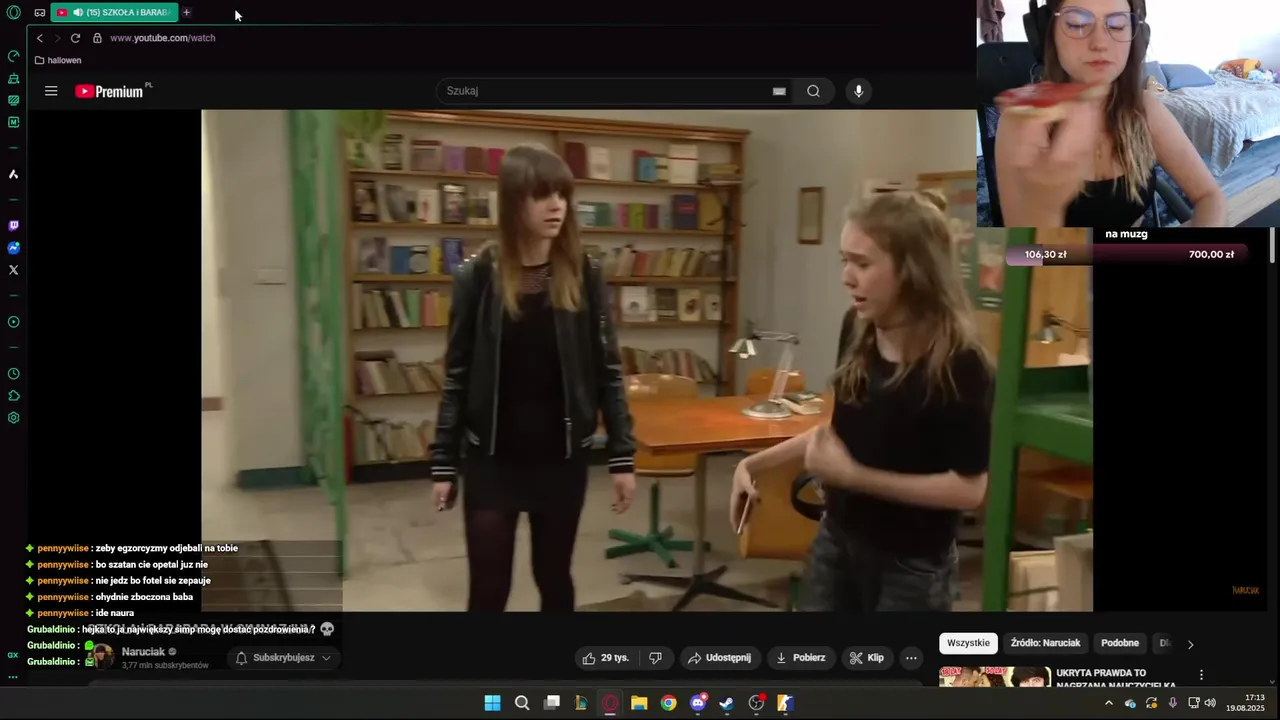Screen dimensions: 1280x720
Task: Open browsing history clock in sidebar
Action: [13, 374]
